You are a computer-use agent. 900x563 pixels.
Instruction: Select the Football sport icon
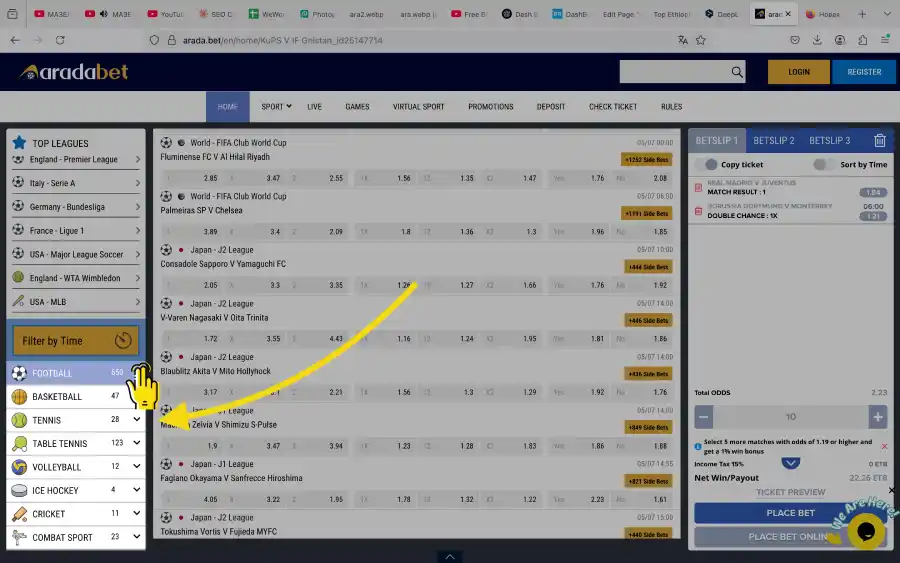click(19, 373)
